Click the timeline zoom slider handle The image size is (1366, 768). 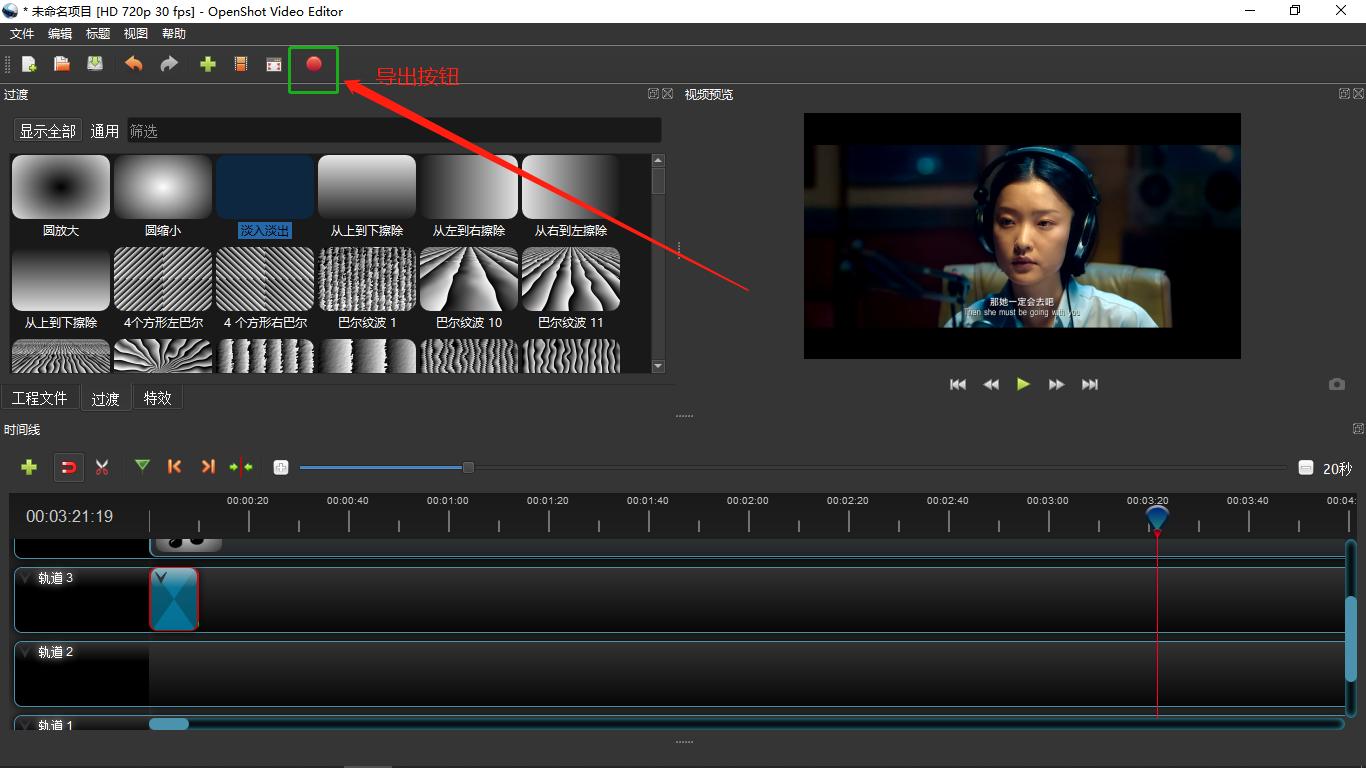[468, 467]
